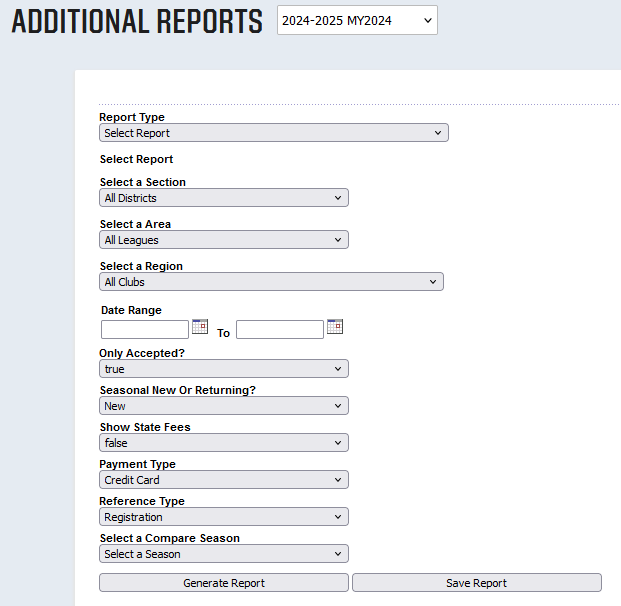621x606 pixels.
Task: Open the Select a Area dropdown
Action: coord(224,240)
